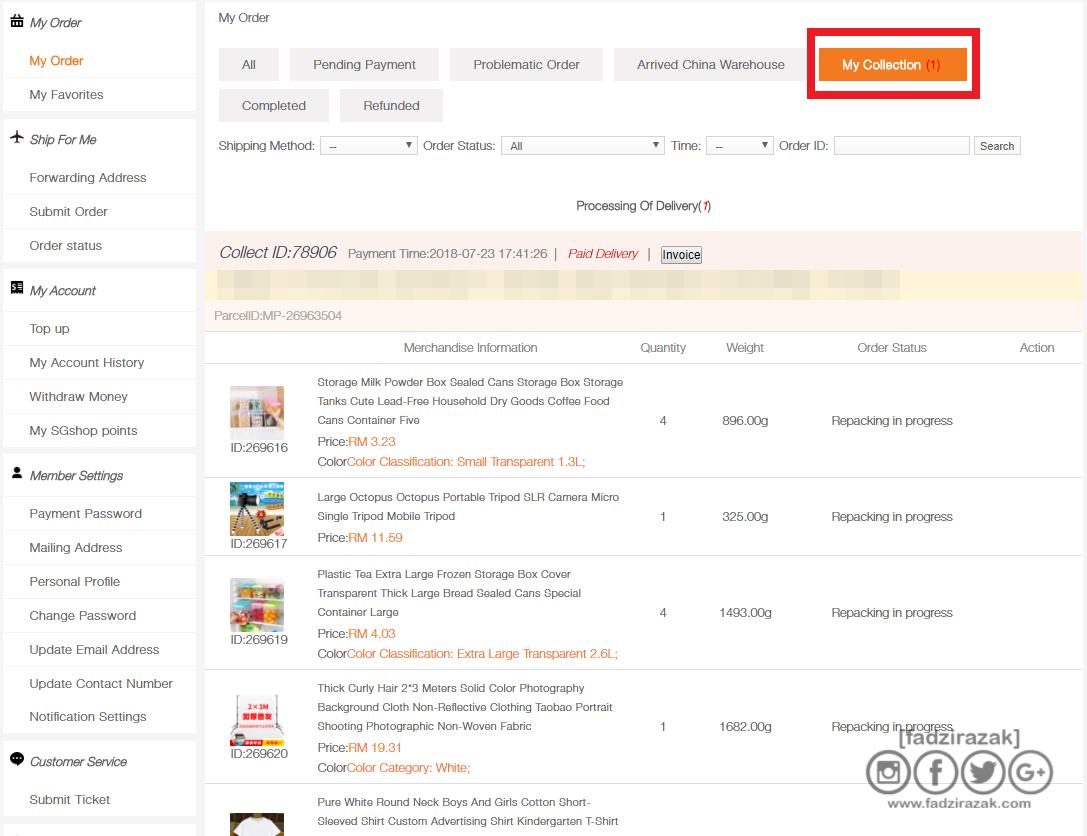Click the Customer Service chat bubble icon
The width and height of the screenshot is (1087, 836).
(x=17, y=759)
